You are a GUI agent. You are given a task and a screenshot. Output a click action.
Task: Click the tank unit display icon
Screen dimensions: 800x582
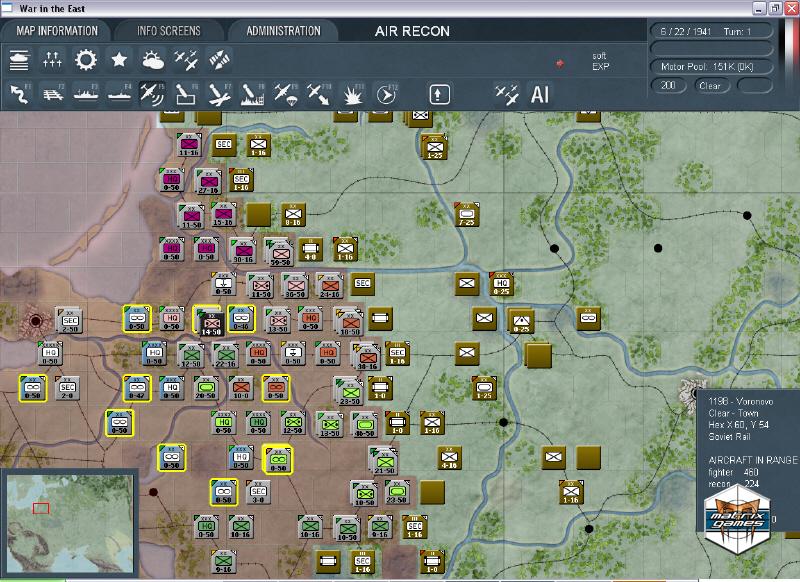point(18,60)
